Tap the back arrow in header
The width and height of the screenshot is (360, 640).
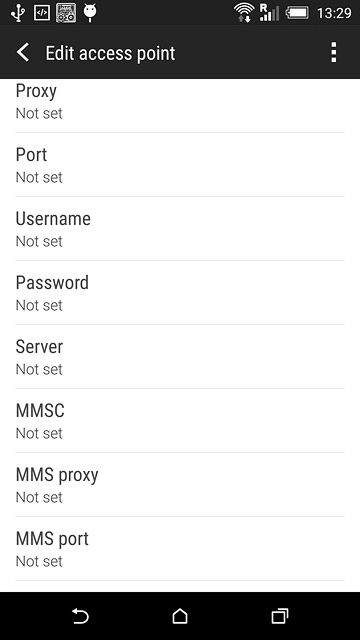[x=23, y=53]
